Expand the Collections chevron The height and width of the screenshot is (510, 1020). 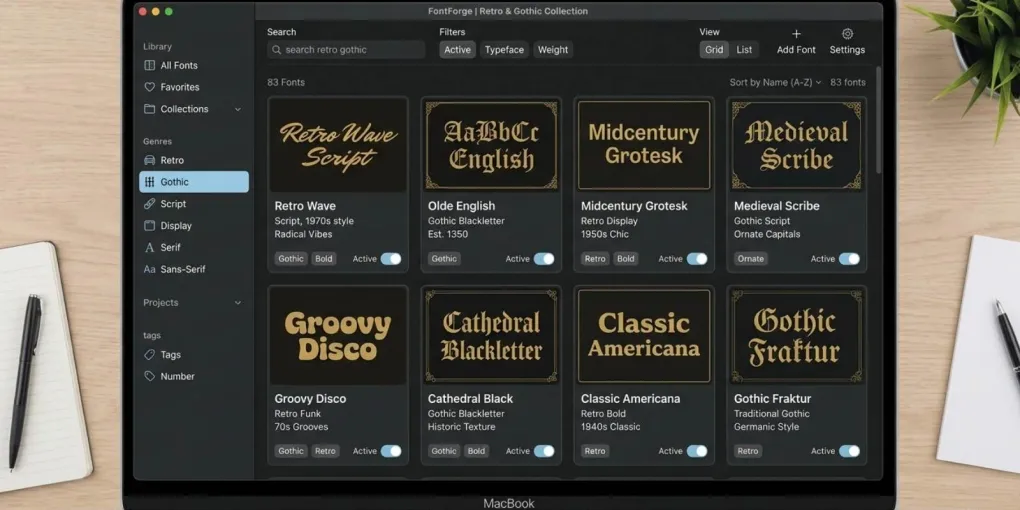click(237, 109)
